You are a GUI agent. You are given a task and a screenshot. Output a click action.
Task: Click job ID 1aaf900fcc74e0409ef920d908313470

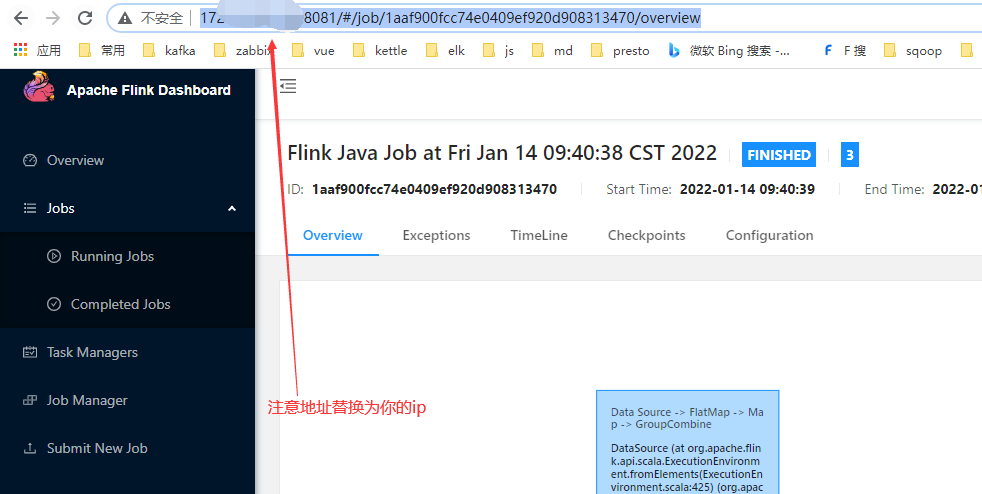point(434,189)
